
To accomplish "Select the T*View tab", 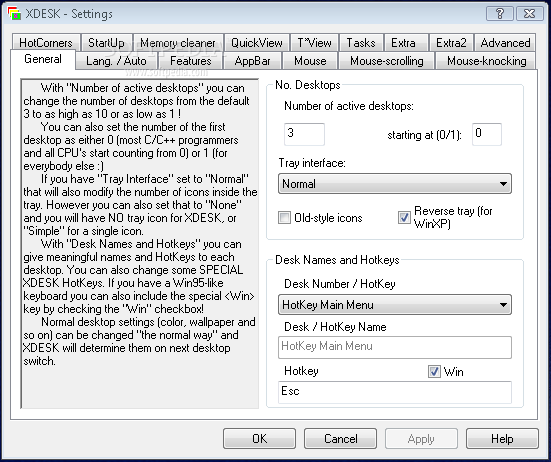I will coord(315,43).
